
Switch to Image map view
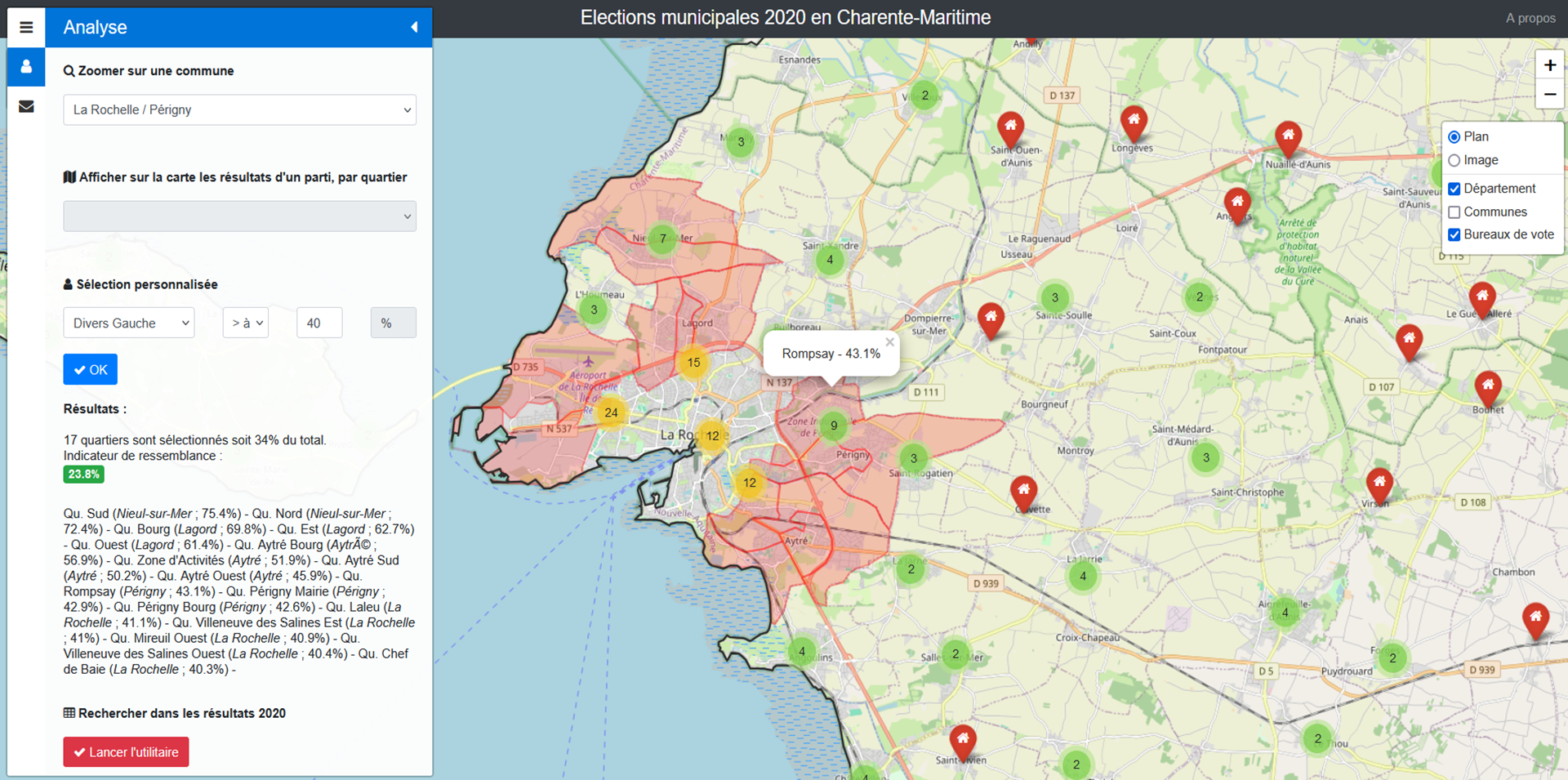tap(1454, 161)
